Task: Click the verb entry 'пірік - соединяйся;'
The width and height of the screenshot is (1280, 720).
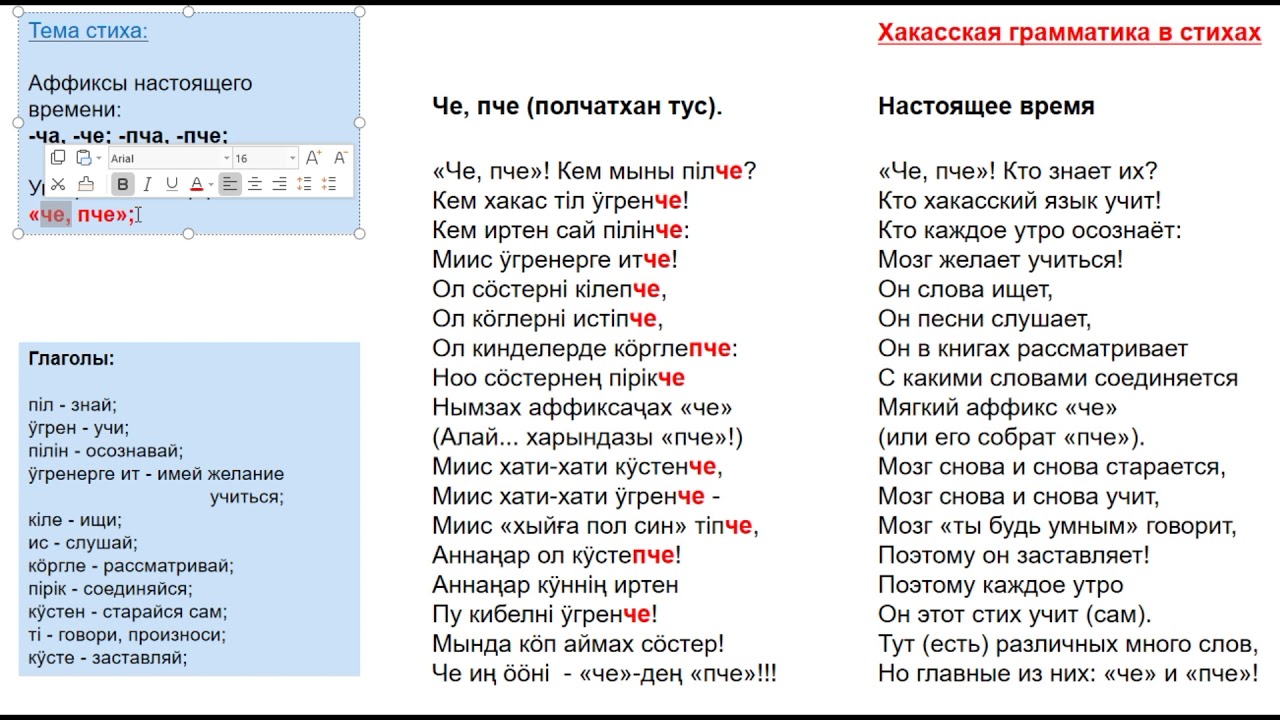Action: pos(111,589)
